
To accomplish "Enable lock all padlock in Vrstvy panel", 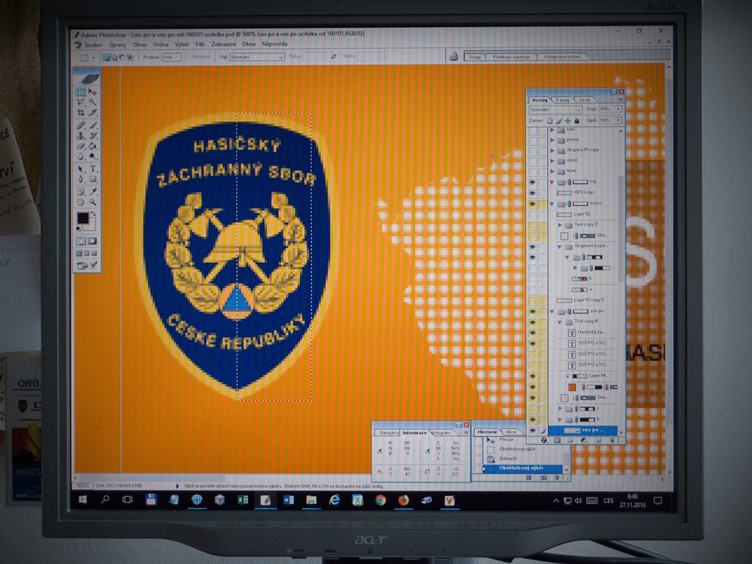I will (576, 121).
